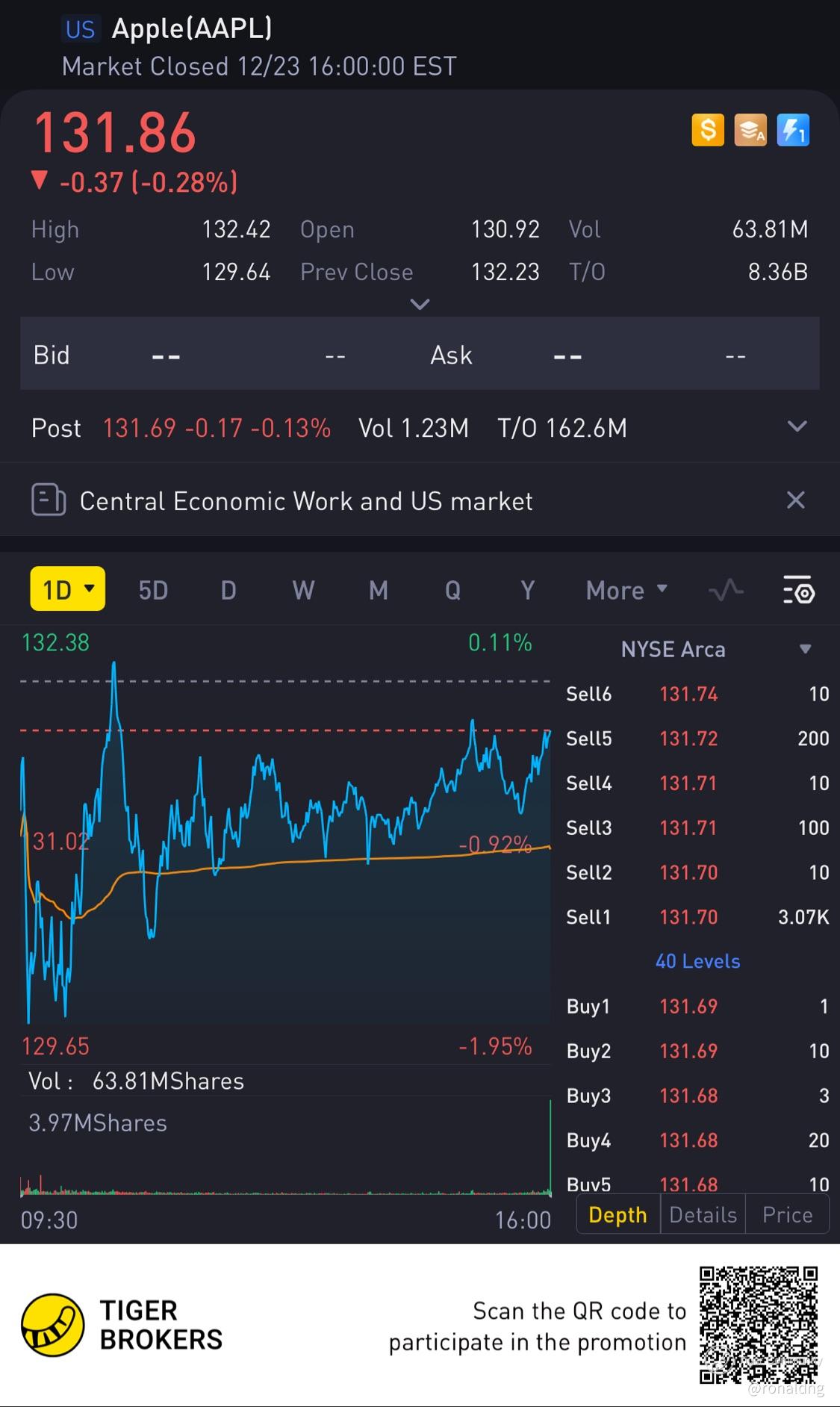The image size is (840, 1407).
Task: Switch to the Details tab
Action: pyautogui.click(x=703, y=1215)
